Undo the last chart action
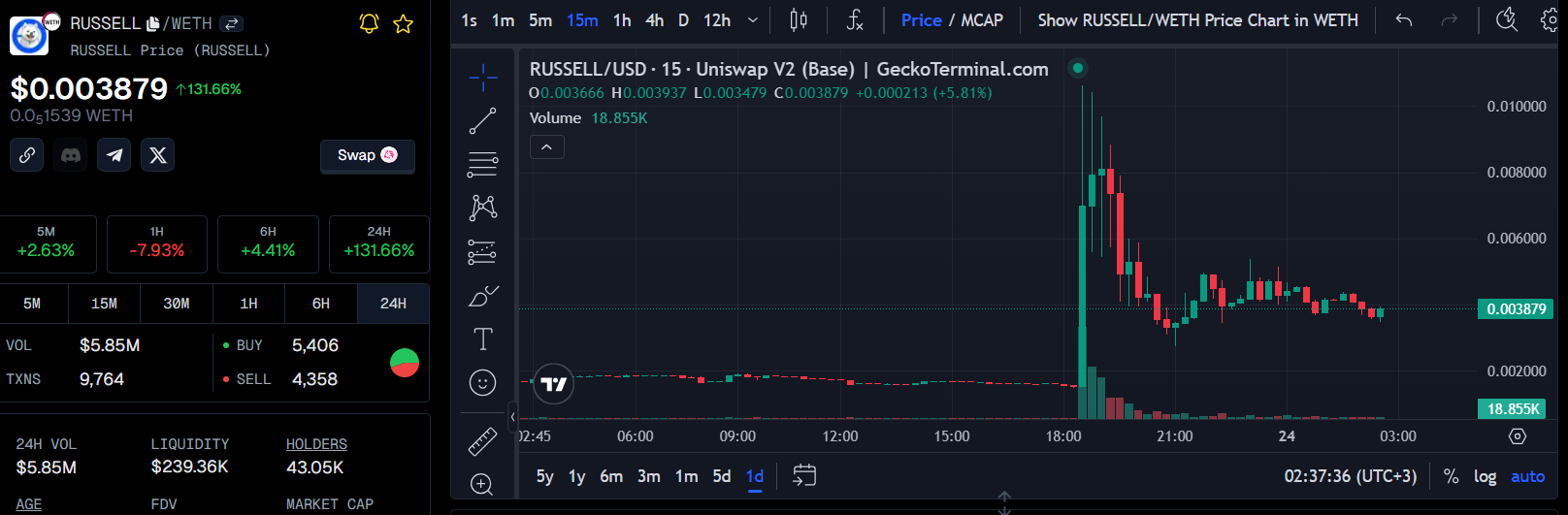 coord(1403,20)
